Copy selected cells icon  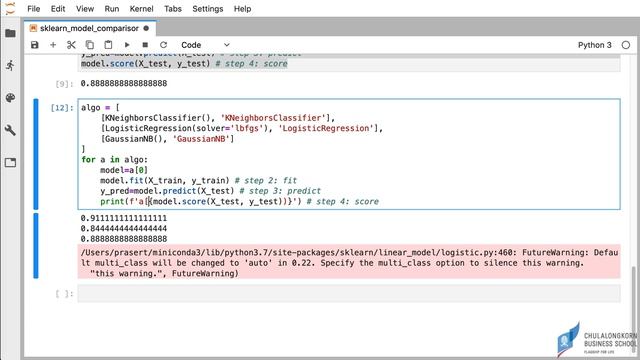tap(89, 45)
